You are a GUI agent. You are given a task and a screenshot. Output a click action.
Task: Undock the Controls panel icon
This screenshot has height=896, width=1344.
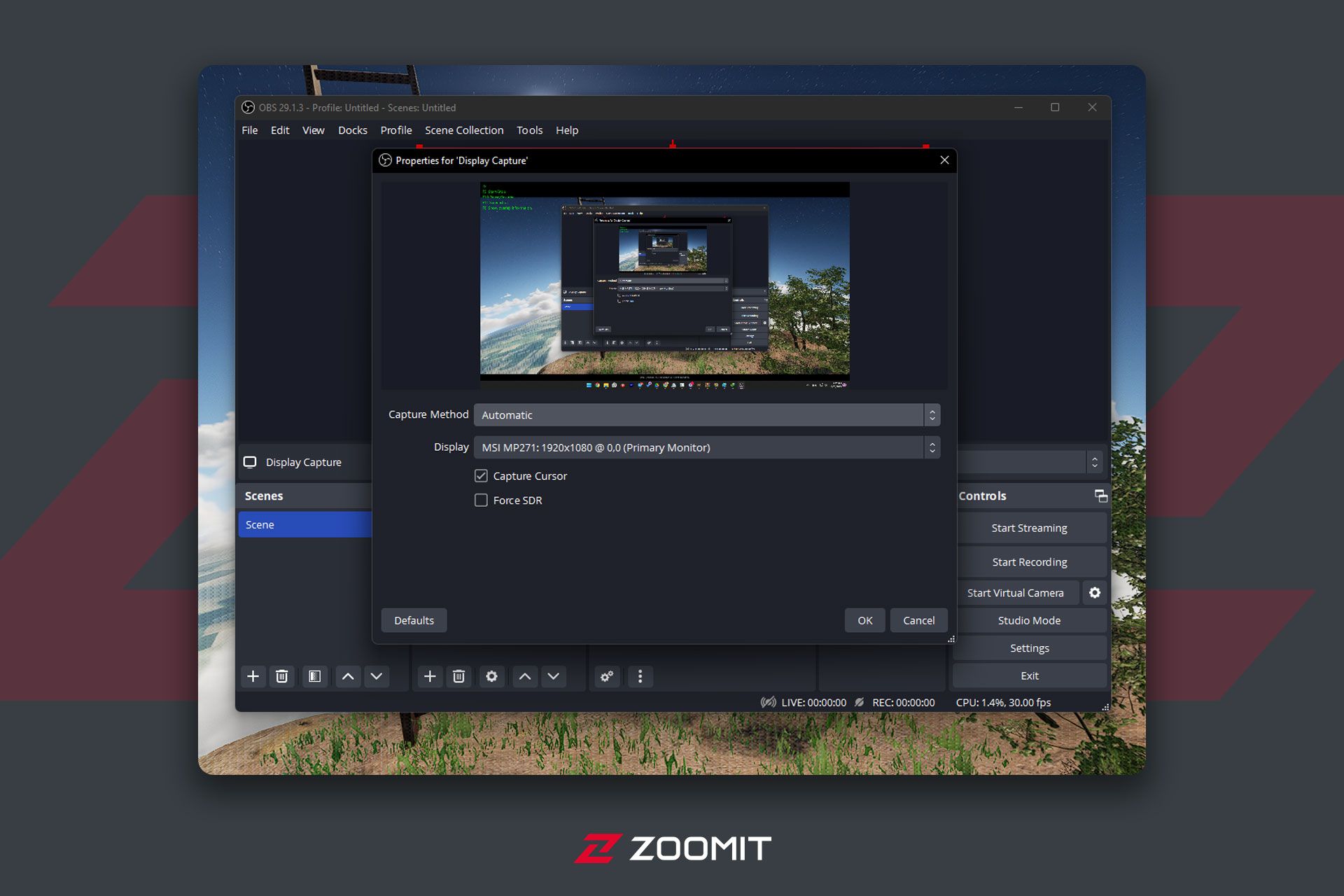1100,496
